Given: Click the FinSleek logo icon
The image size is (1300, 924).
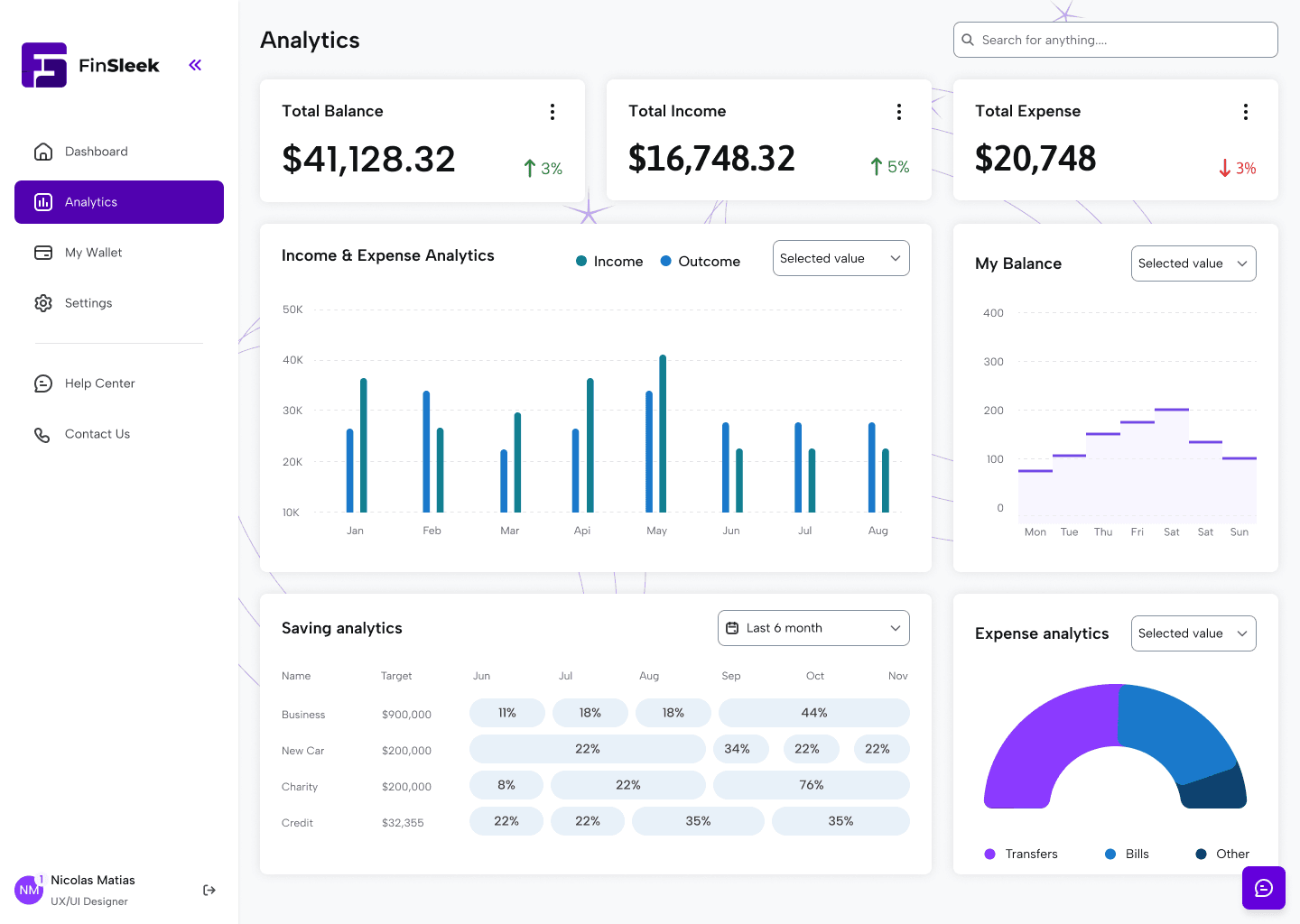Looking at the screenshot, I should pos(44,65).
